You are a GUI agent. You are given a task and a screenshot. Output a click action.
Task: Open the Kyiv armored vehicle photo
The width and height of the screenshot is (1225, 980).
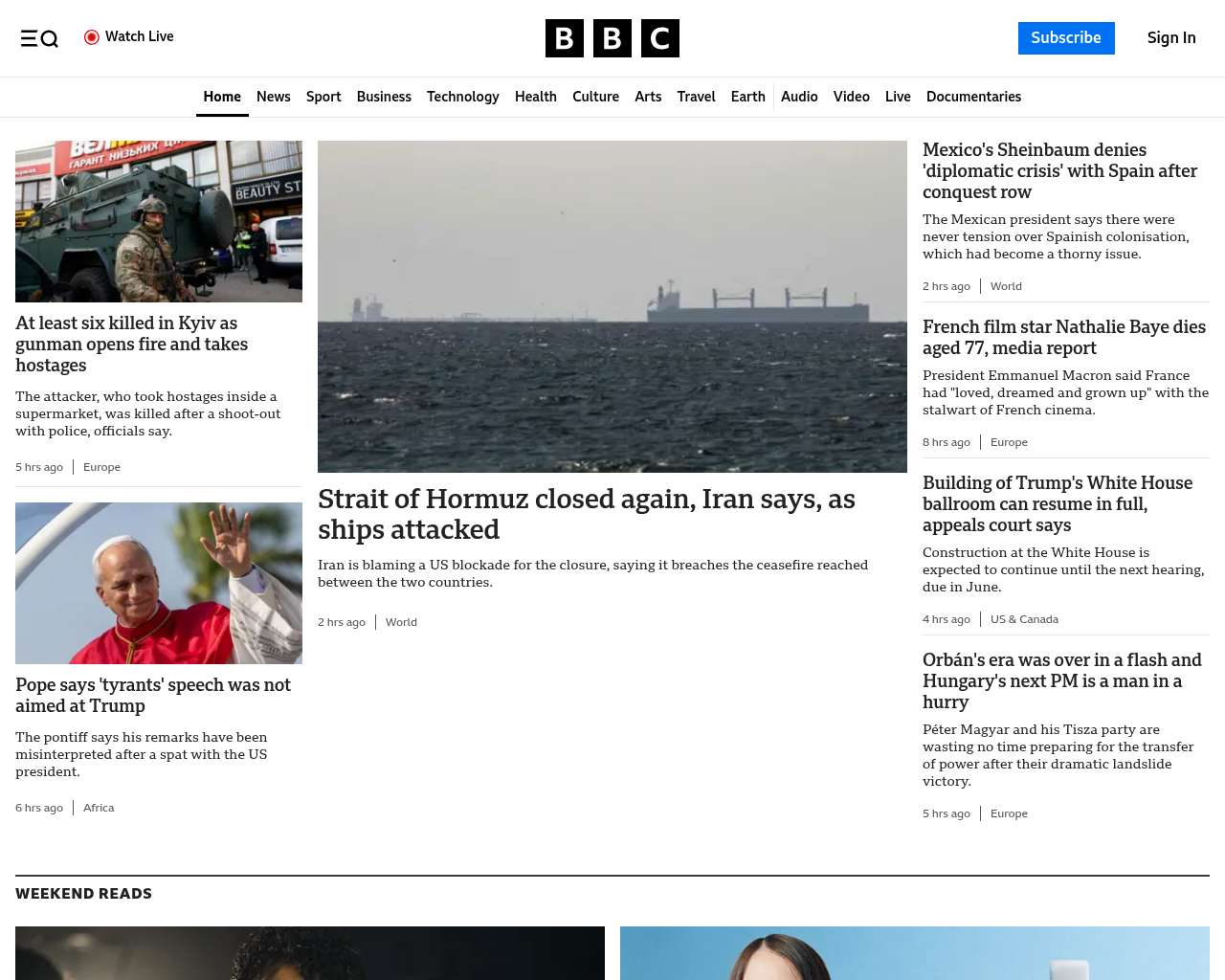pos(159,221)
